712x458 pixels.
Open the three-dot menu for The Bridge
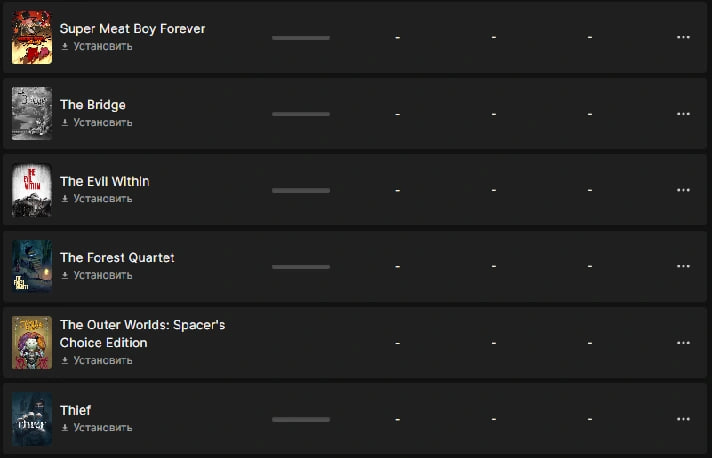pos(683,113)
